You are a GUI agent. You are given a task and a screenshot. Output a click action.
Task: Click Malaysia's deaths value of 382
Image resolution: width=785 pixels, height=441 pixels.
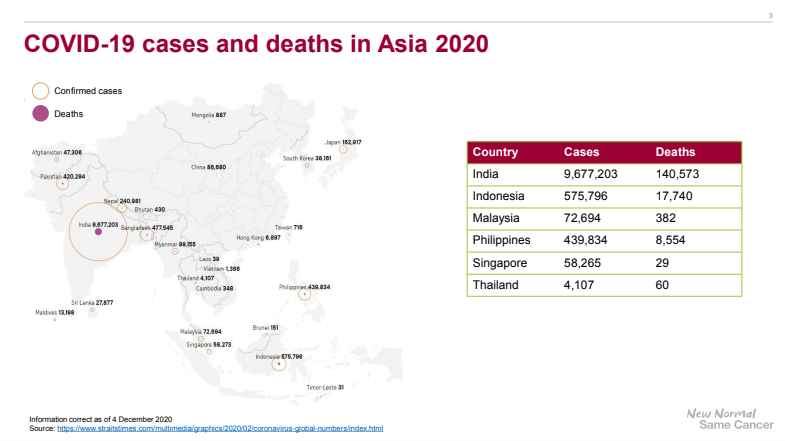[x=668, y=218]
